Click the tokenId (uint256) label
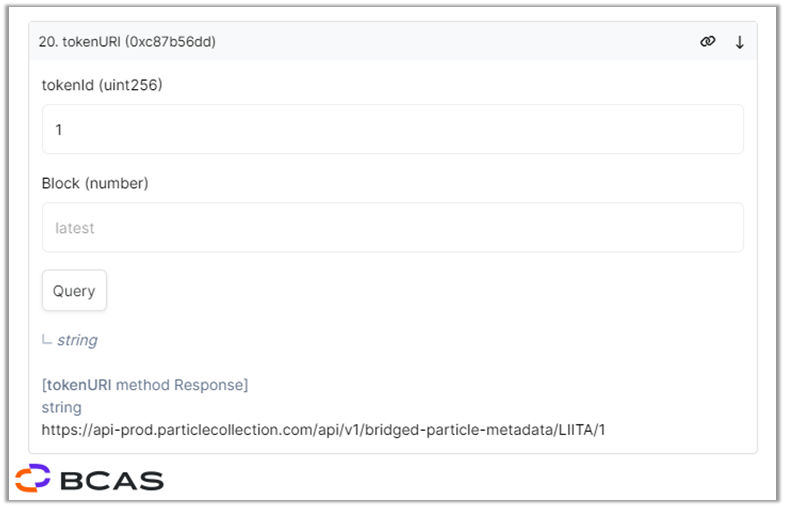This screenshot has width=785, height=507. tap(102, 85)
